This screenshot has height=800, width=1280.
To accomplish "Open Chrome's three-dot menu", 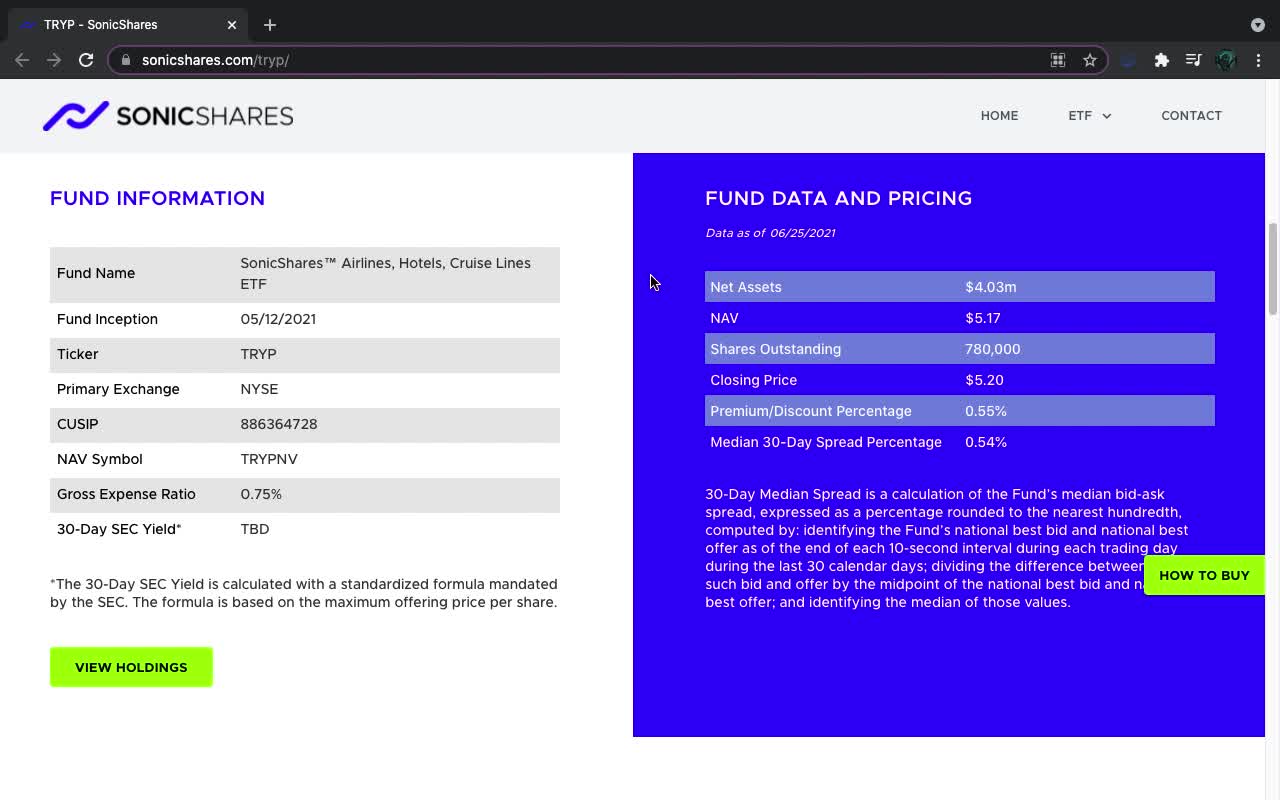I will point(1259,60).
